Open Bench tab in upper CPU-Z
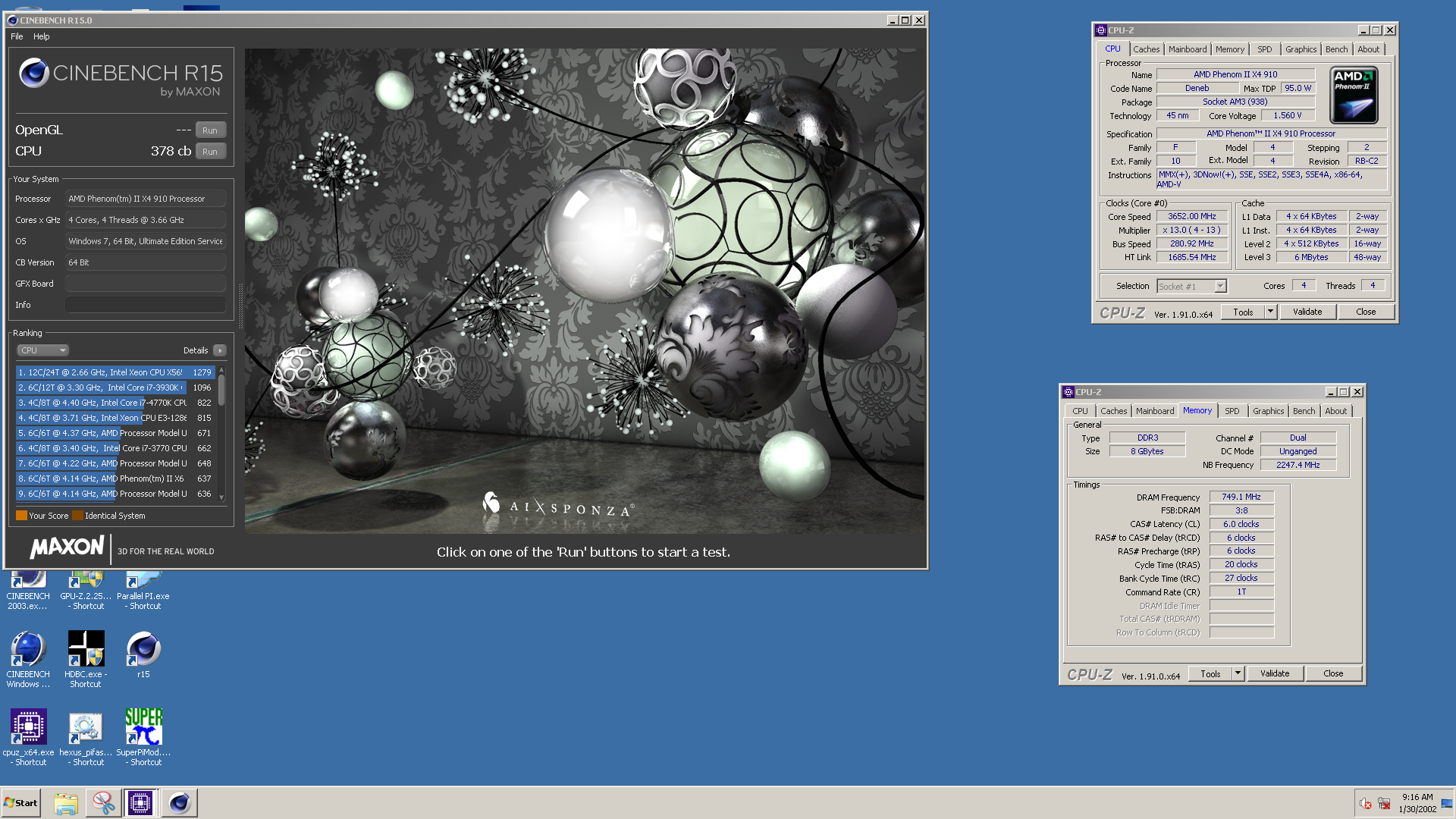This screenshot has height=819, width=1456. coord(1336,49)
